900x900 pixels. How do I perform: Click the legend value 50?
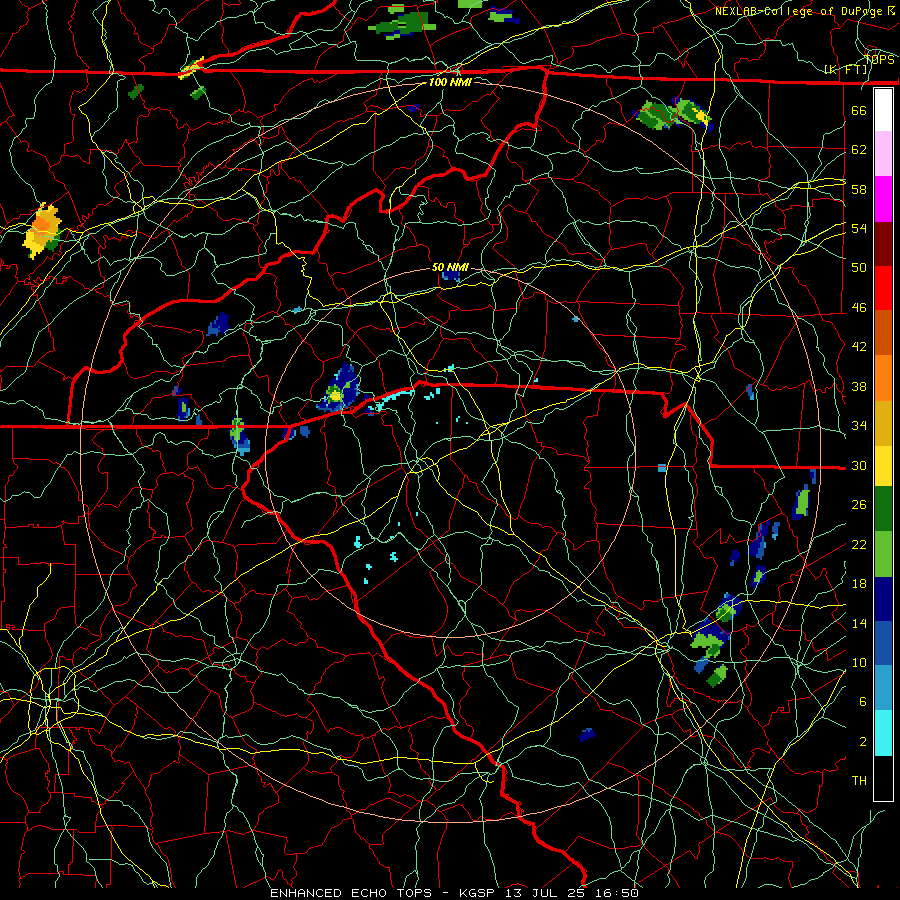click(x=859, y=268)
